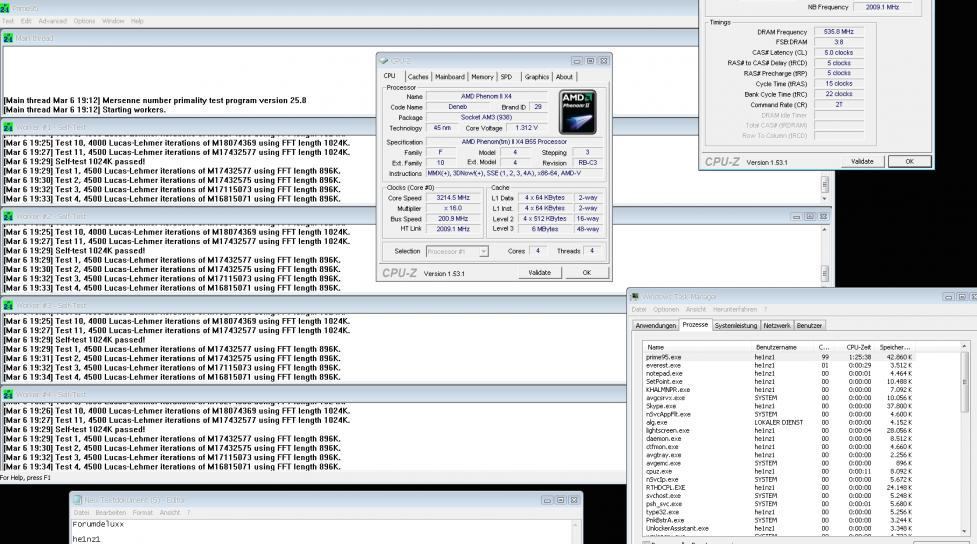This screenshot has width=977, height=544.
Task: Click the Windows Task Manager title icon
Action: click(635, 297)
